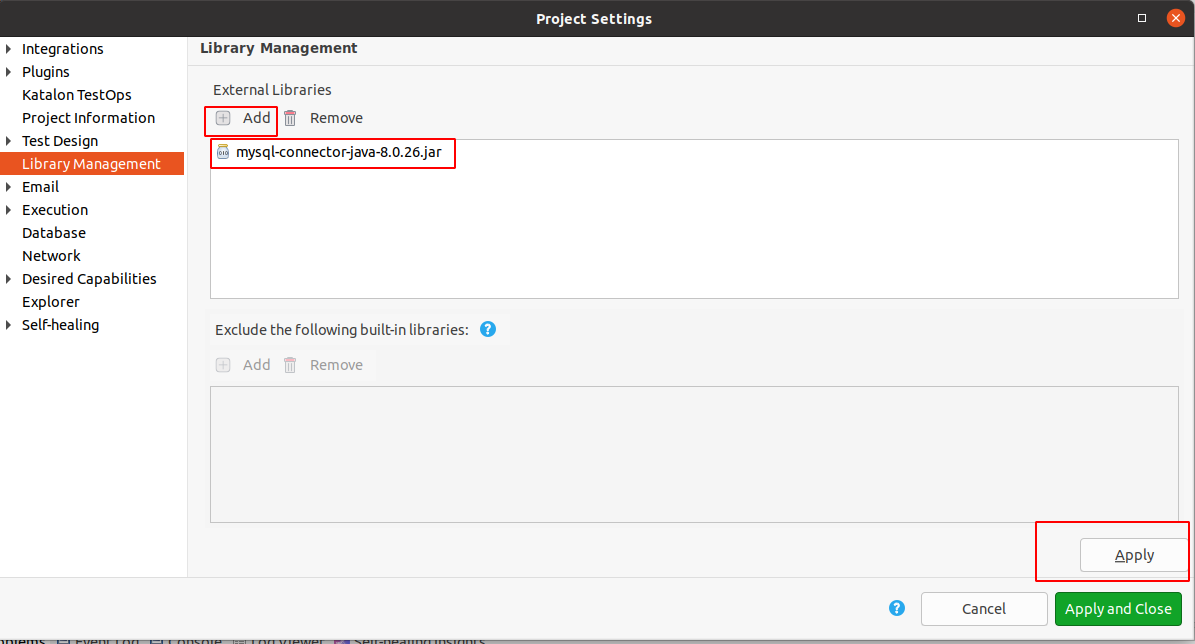1195x644 pixels.
Task: Open Network settings
Action: [51, 256]
